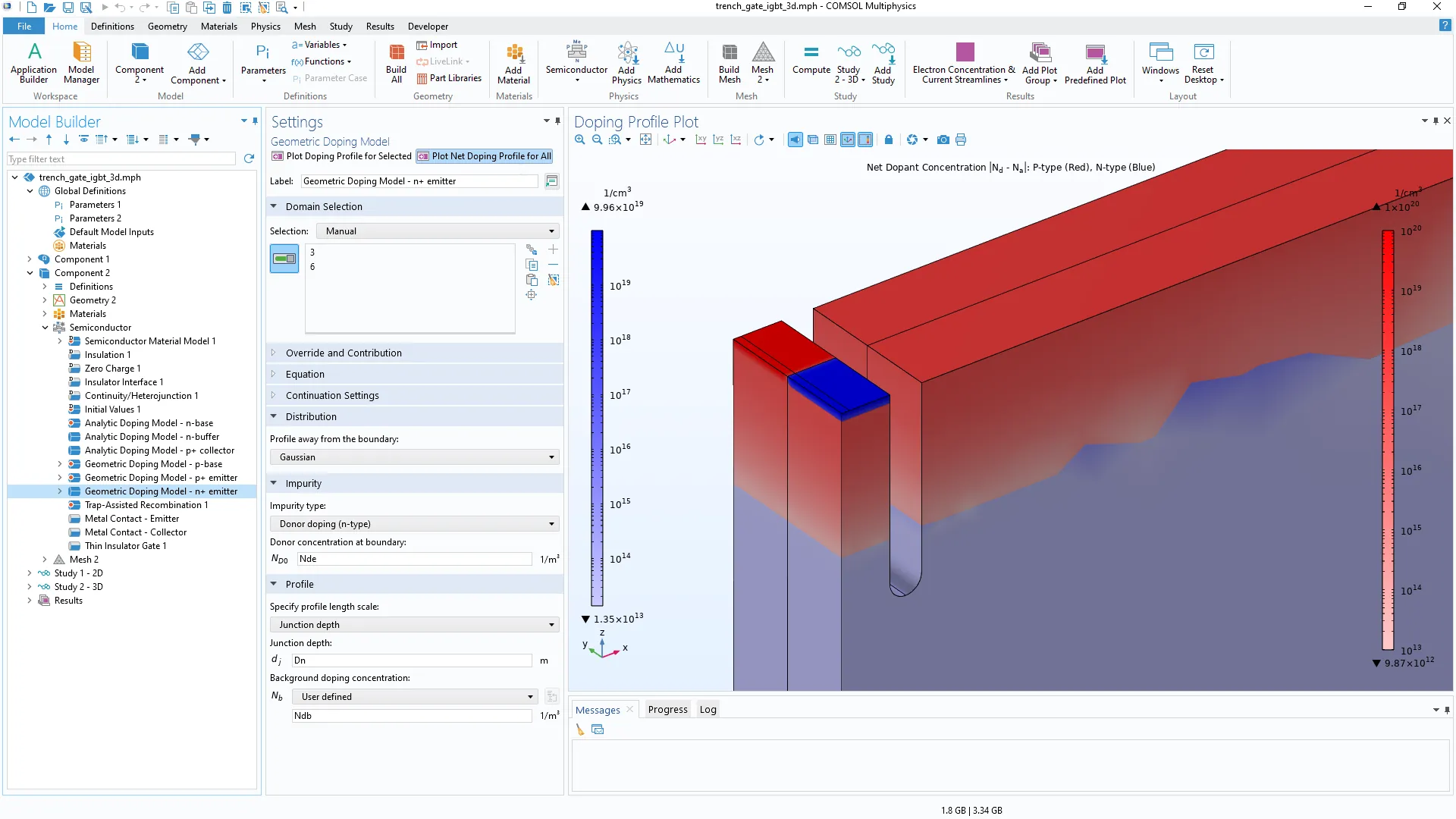1456x819 pixels.
Task: Click Plot Net Doping Profile for All
Action: coord(485,156)
